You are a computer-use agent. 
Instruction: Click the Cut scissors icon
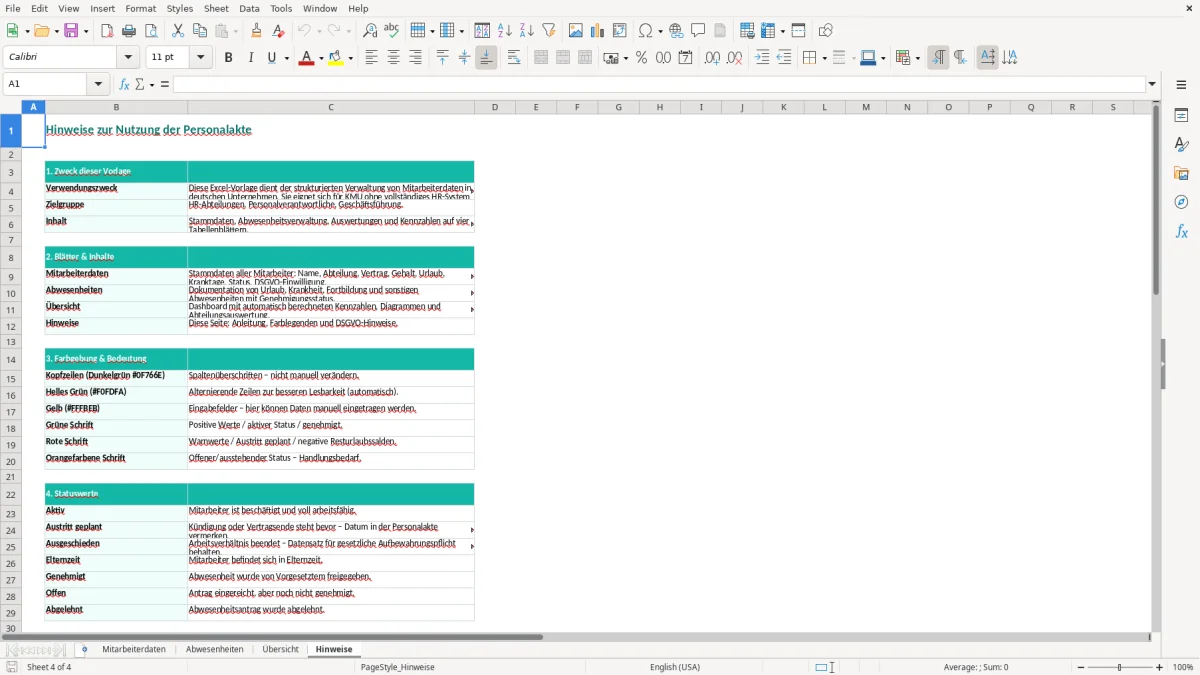[x=178, y=31]
